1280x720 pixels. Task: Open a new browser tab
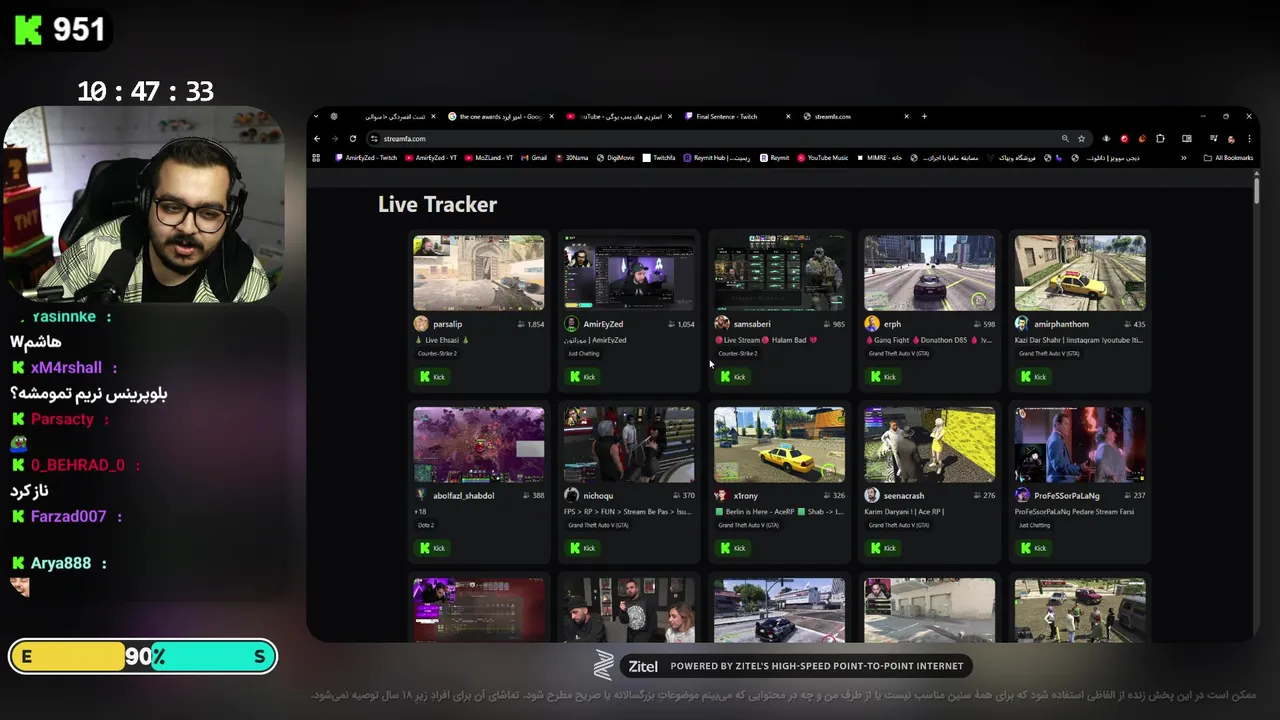tap(924, 117)
